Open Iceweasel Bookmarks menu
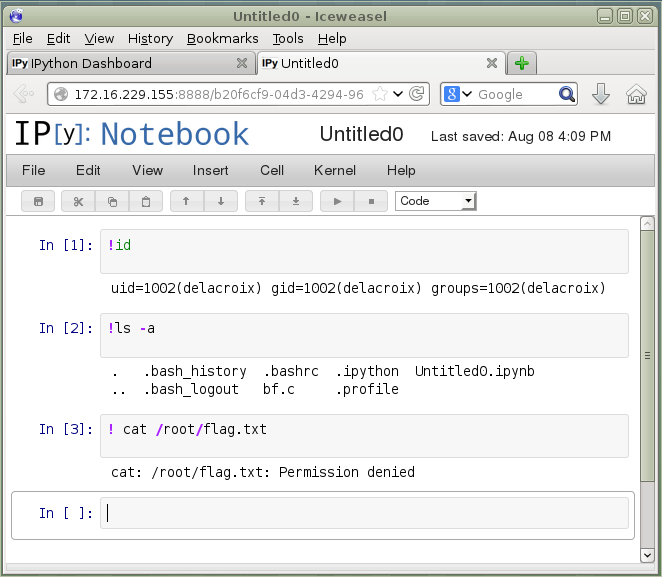 222,39
